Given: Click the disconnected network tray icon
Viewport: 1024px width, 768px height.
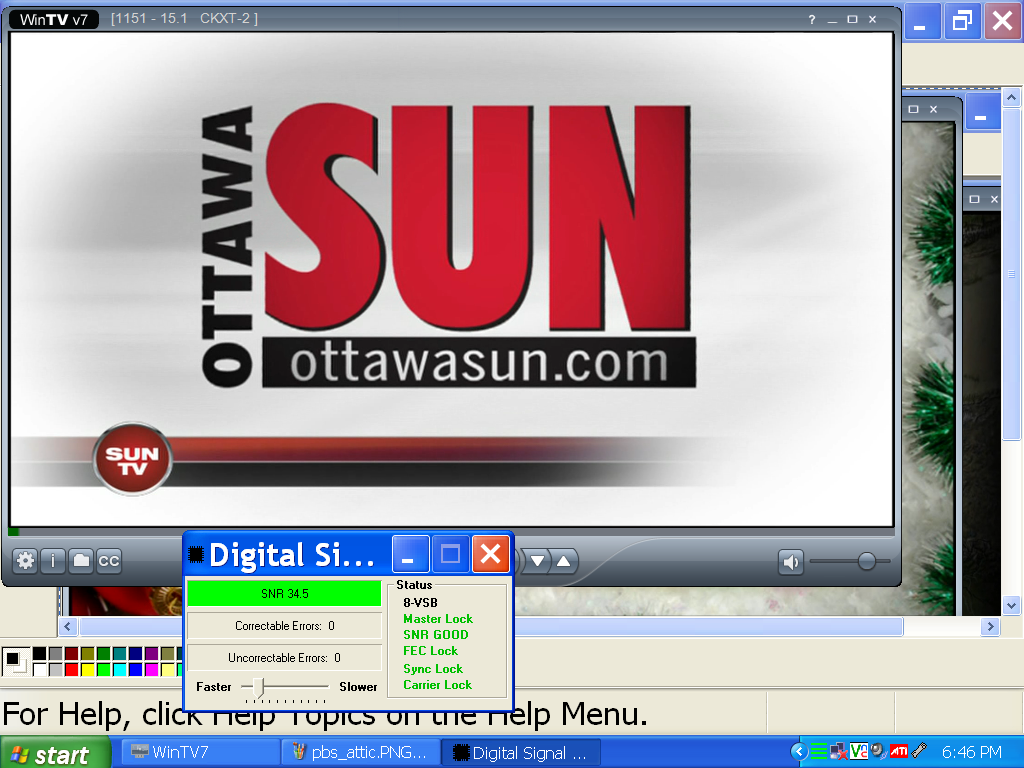Looking at the screenshot, I should 839,752.
